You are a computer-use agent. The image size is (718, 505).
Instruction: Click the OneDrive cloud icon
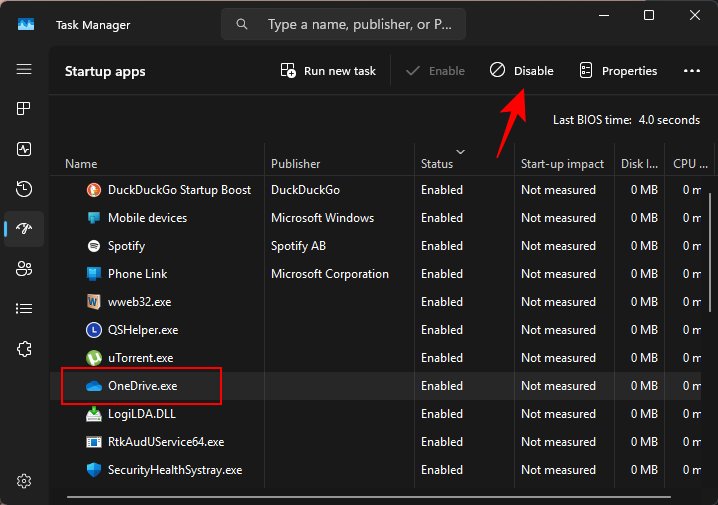point(94,386)
